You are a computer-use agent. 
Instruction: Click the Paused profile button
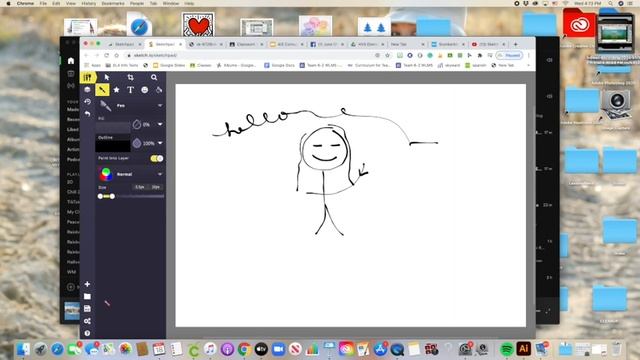coord(509,55)
